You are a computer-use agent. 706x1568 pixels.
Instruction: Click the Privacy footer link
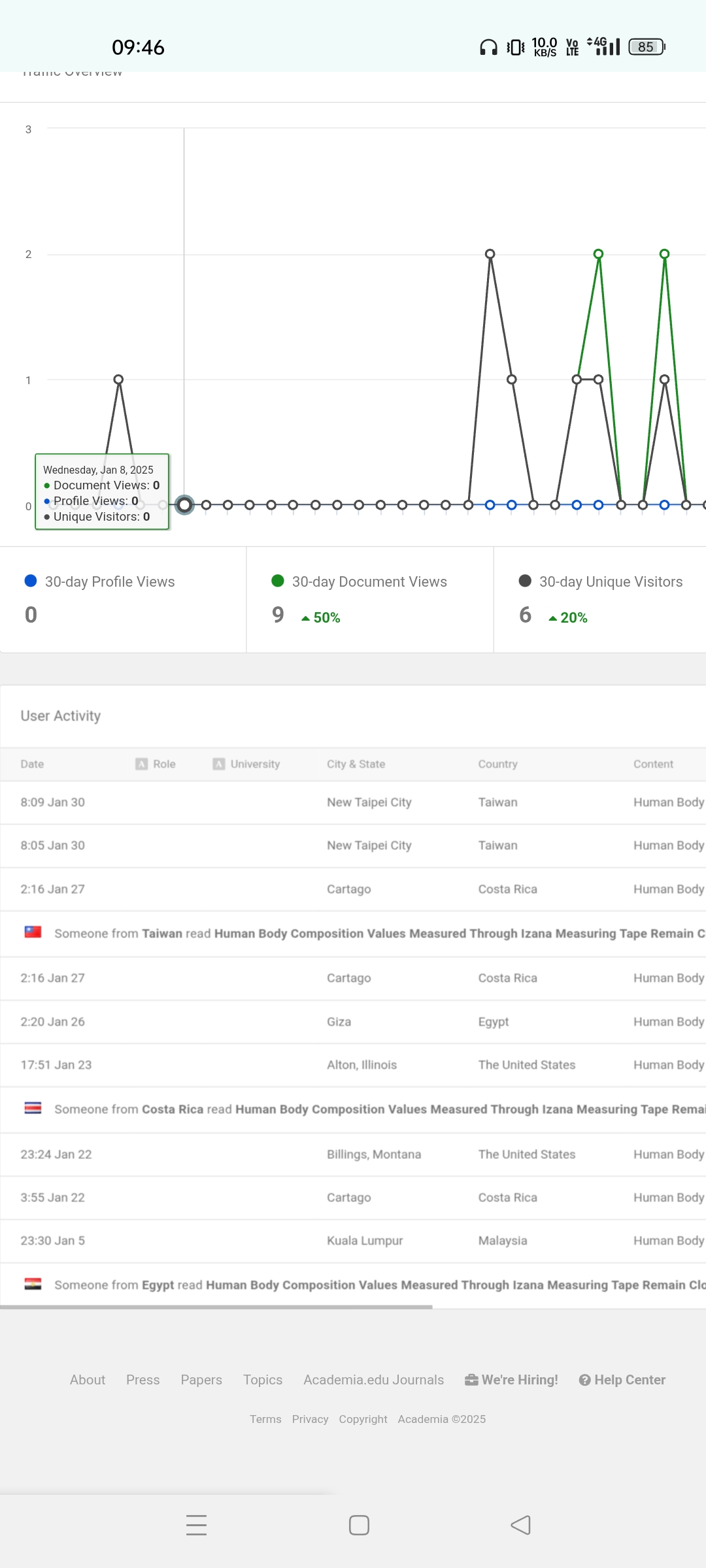(310, 1419)
